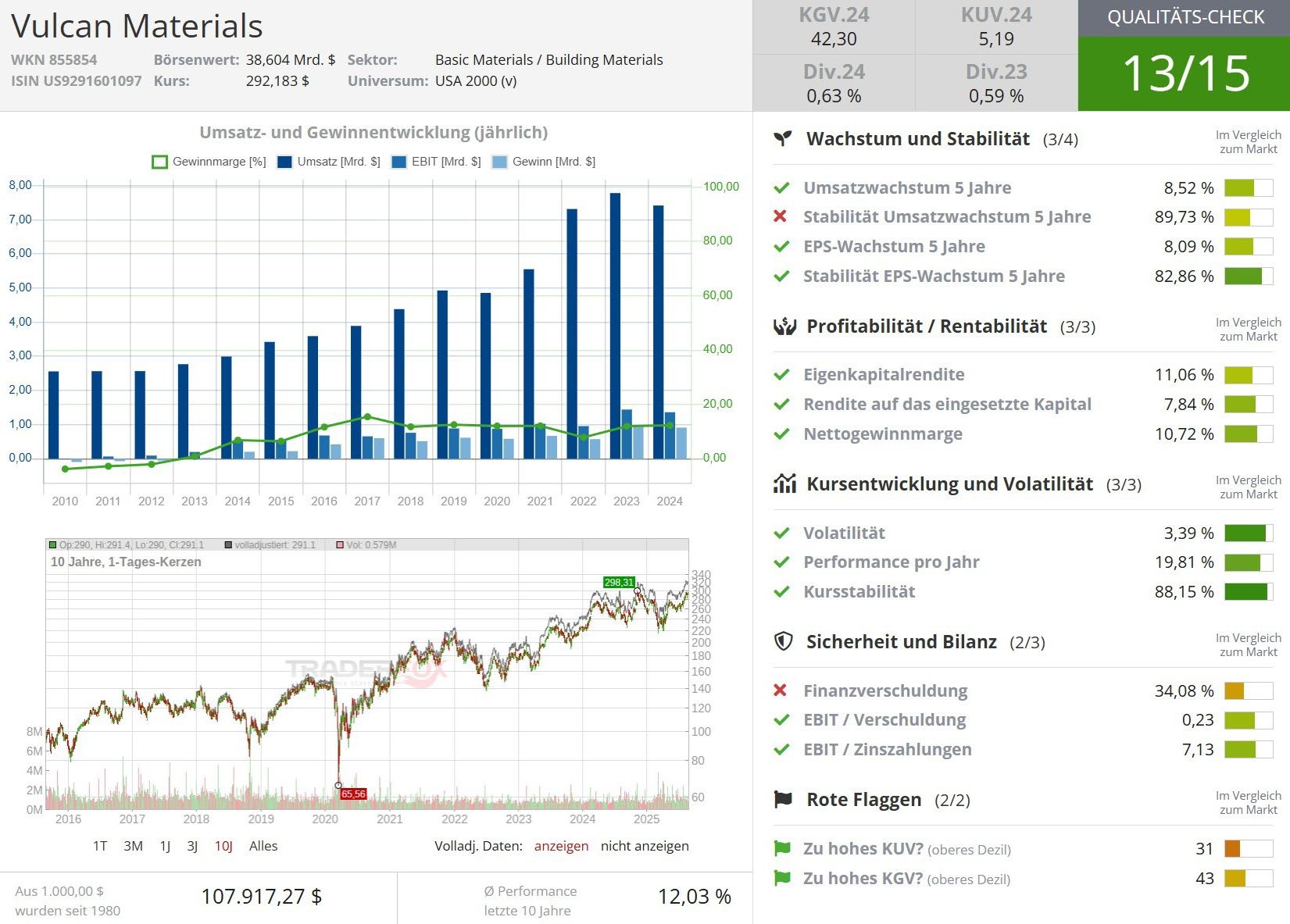Toggle the Gewinnmarge [%] legend entry
Viewport: 1290px width, 924px height.
point(209,162)
